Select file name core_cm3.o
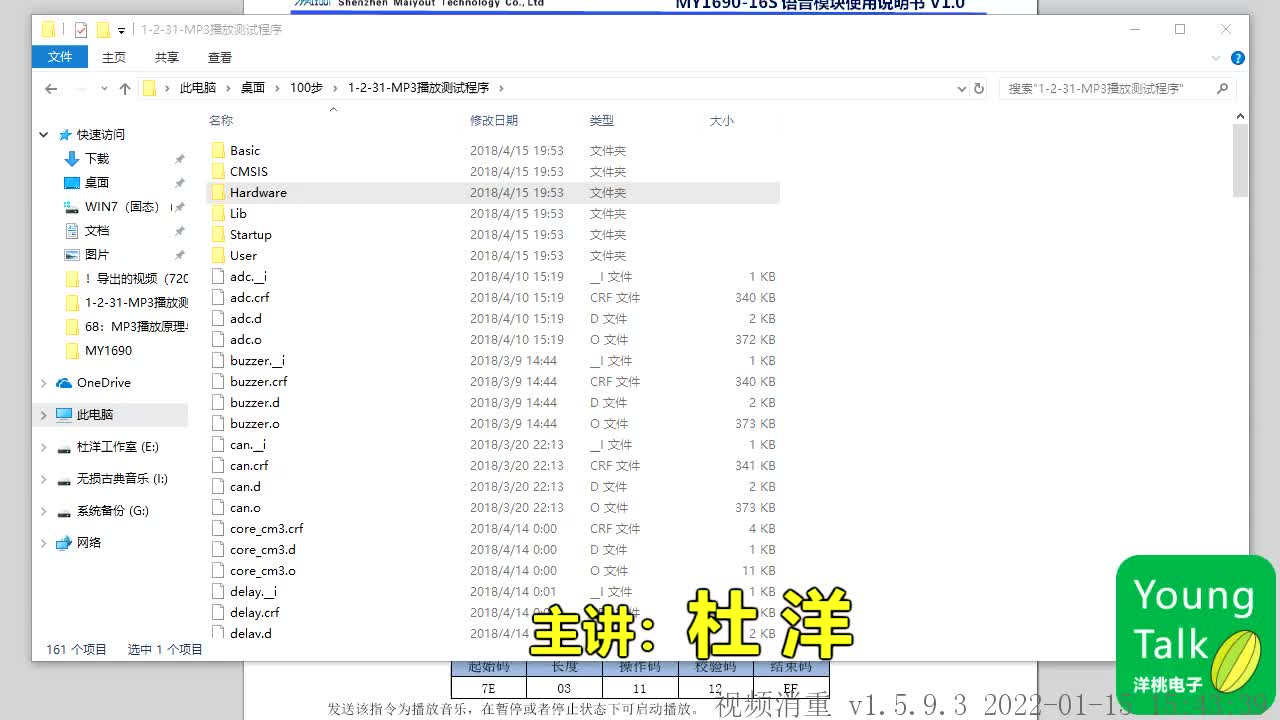This screenshot has height=720, width=1280. (x=263, y=570)
